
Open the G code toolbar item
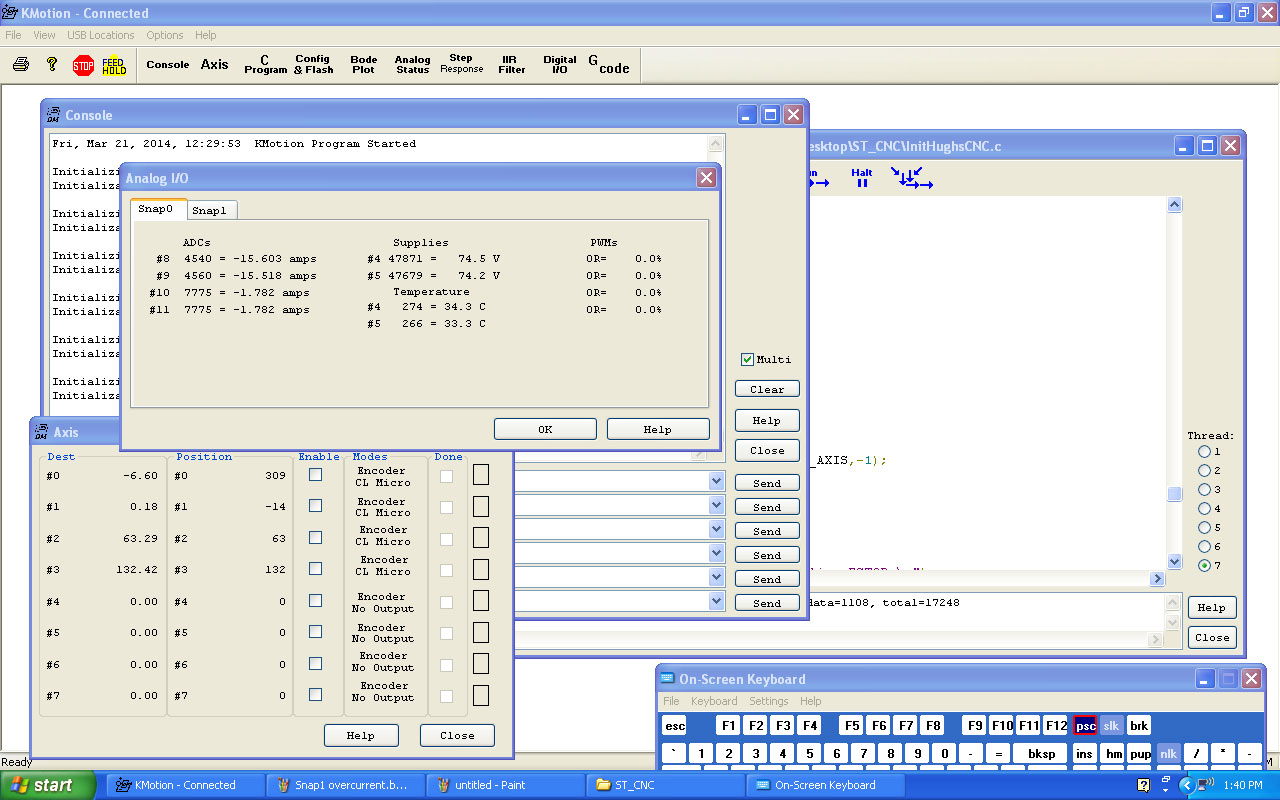click(608, 65)
